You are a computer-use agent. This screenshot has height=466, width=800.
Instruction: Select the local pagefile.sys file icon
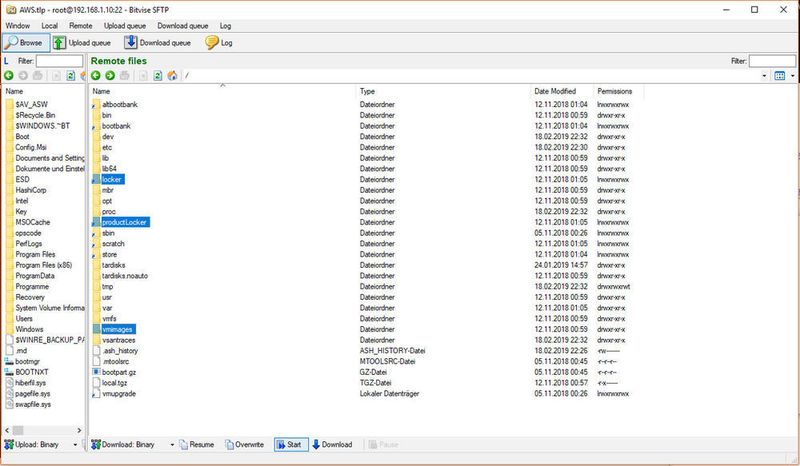(9, 394)
